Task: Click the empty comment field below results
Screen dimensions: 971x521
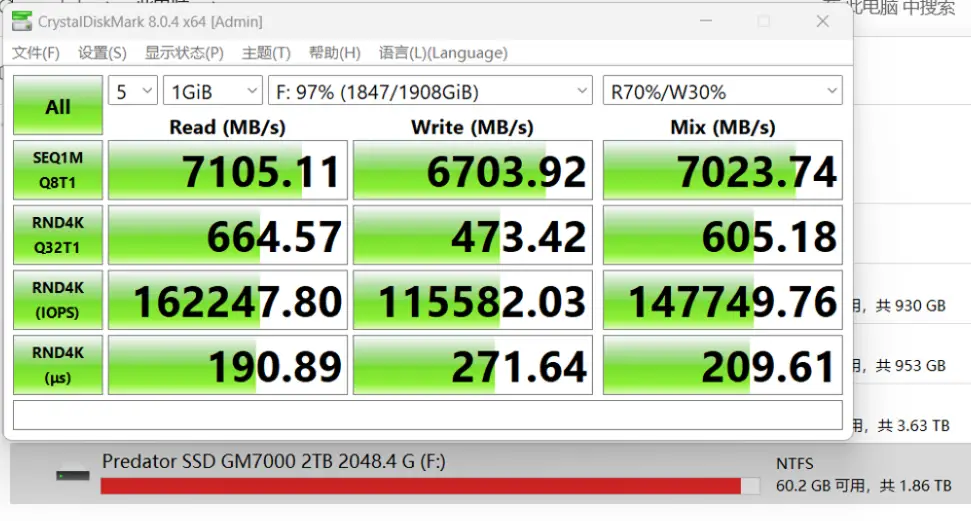Action: tap(427, 415)
